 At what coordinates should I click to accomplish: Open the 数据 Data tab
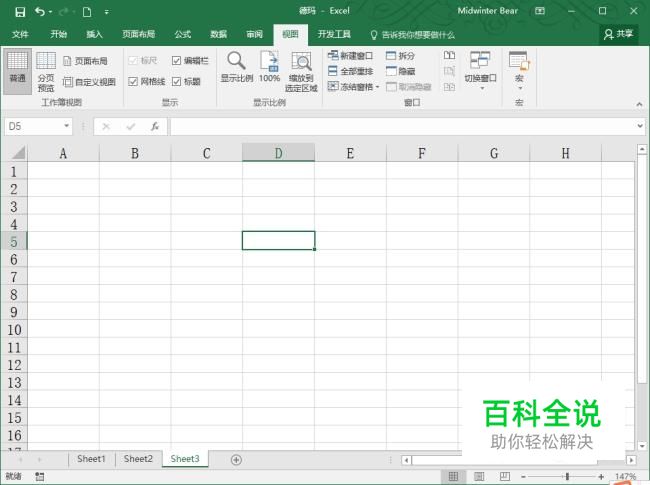point(218,34)
